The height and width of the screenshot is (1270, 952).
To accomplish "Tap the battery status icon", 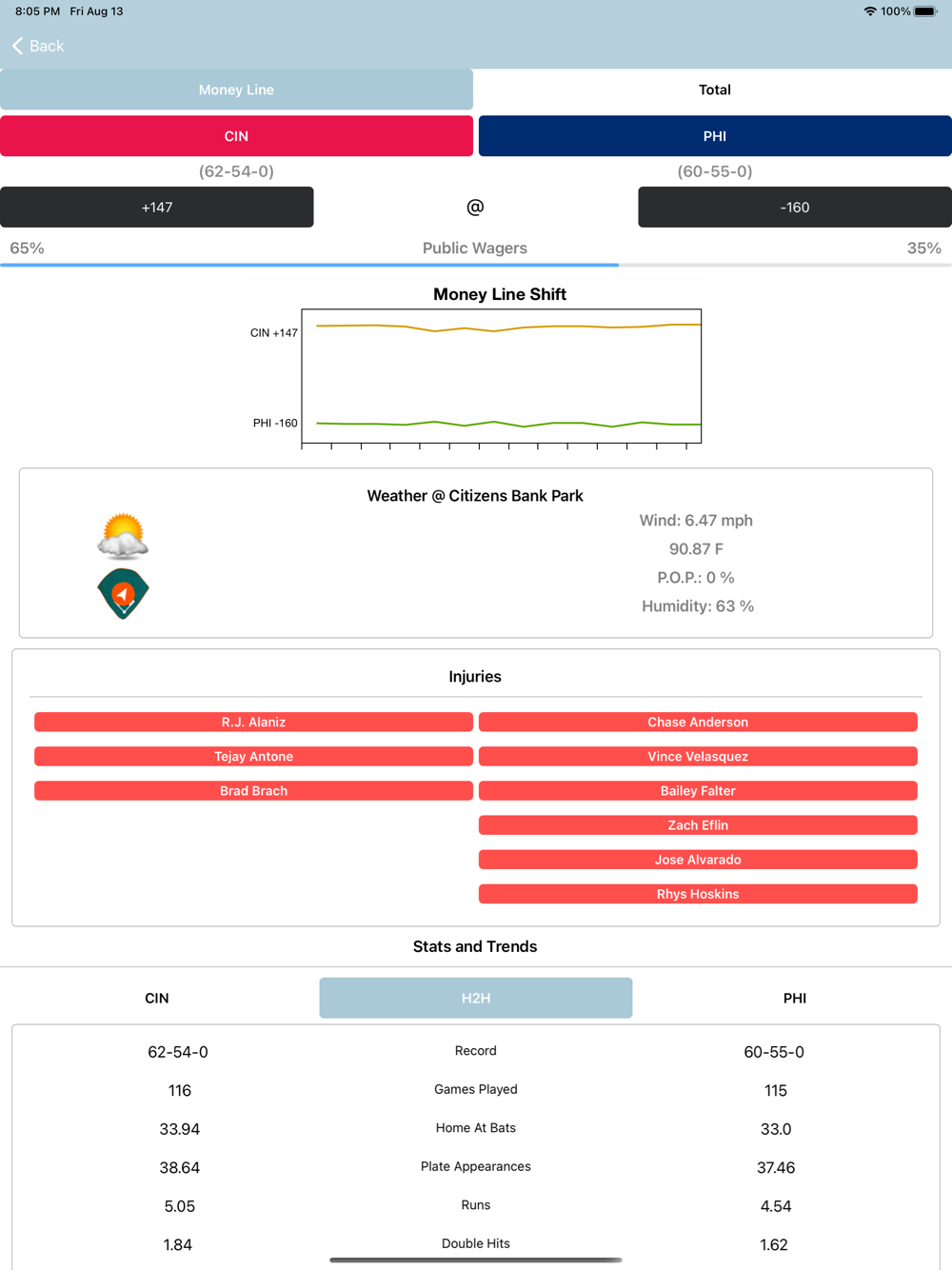I will point(925,11).
